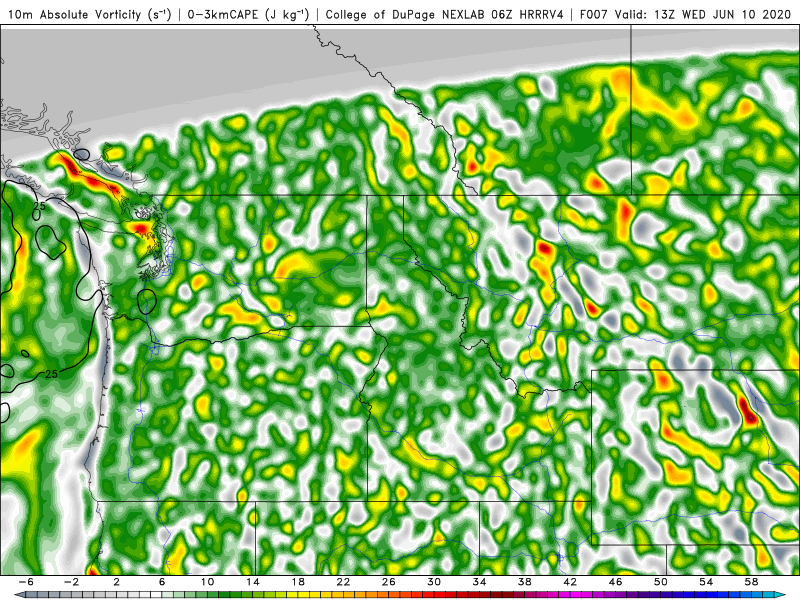The width and height of the screenshot is (800, 600).
Task: Click the lower '25' CAPE contour label
Action: click(52, 374)
